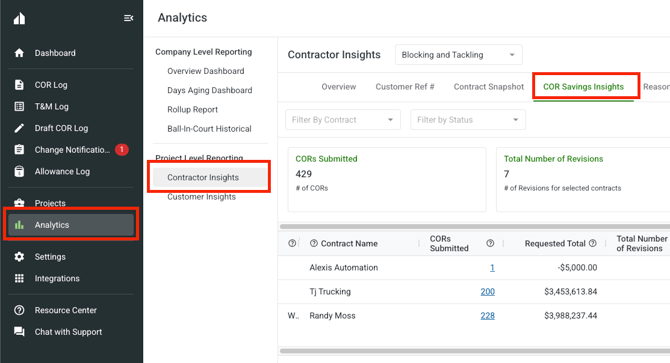The width and height of the screenshot is (670, 363).
Task: Click help icon beside CORs Submitted header
Action: [x=490, y=243]
